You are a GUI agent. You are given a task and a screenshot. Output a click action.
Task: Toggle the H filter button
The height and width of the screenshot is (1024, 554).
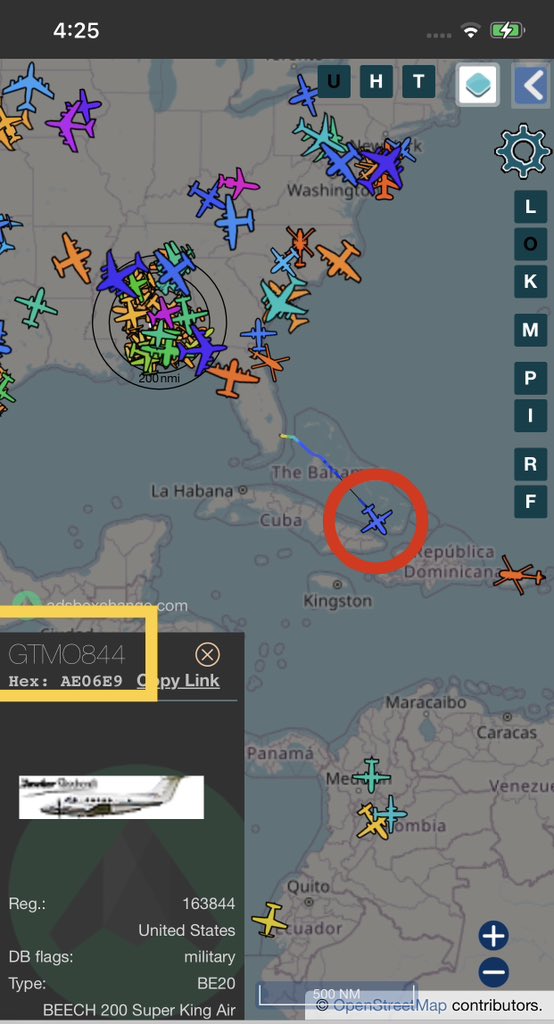(376, 82)
